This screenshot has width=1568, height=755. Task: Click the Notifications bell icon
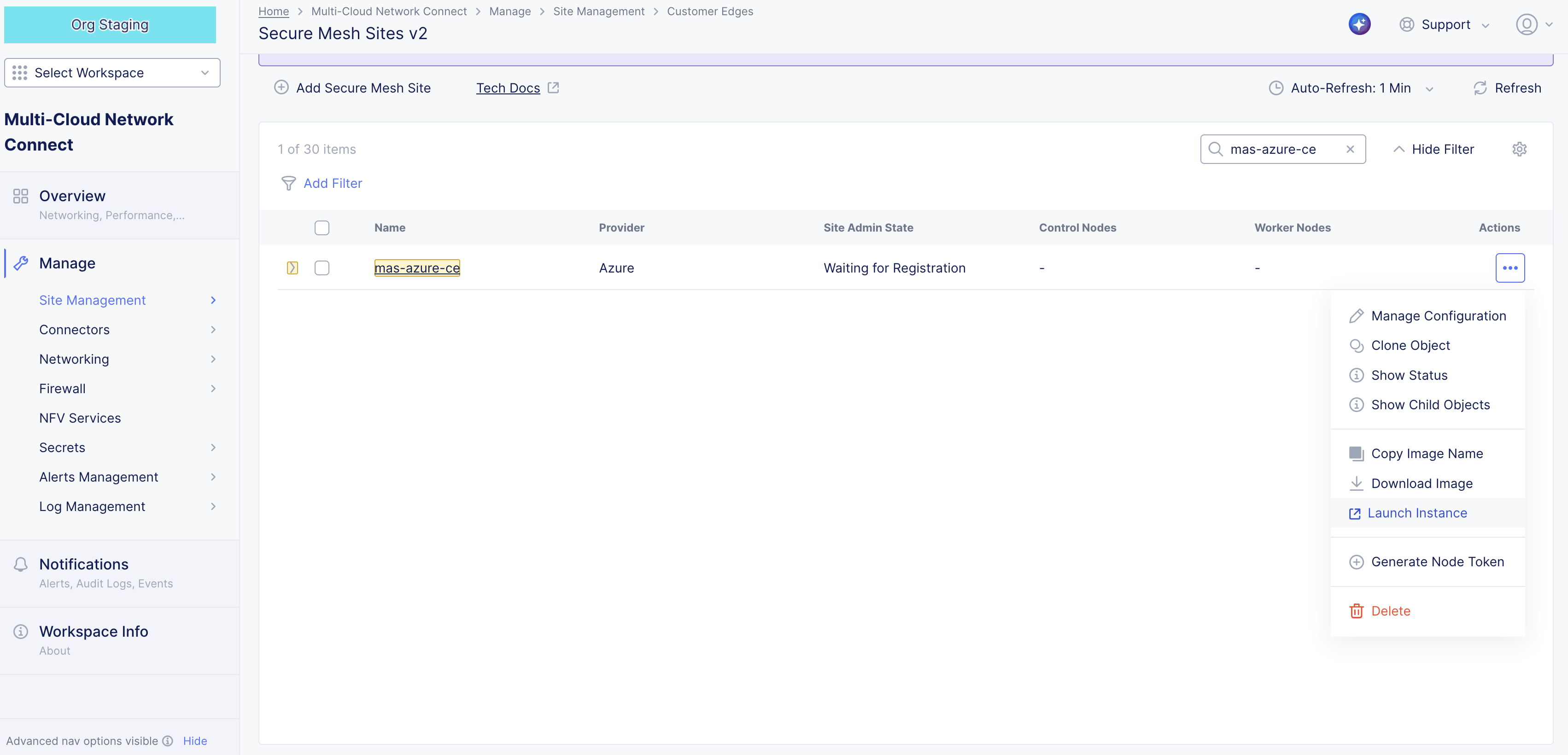point(21,564)
